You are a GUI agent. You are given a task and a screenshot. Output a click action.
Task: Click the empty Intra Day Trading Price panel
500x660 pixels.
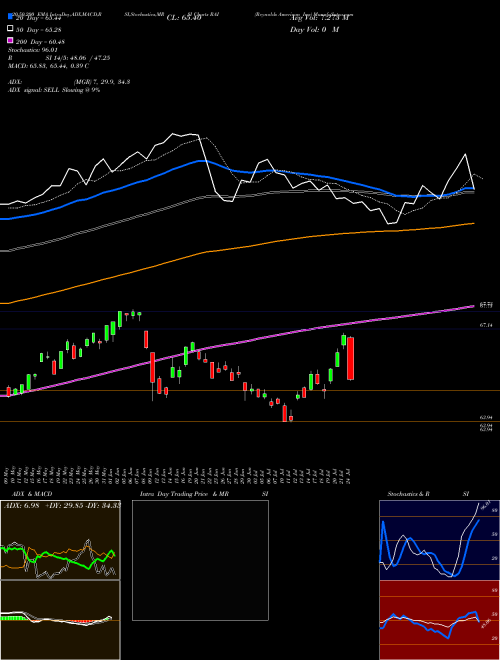pos(200,560)
